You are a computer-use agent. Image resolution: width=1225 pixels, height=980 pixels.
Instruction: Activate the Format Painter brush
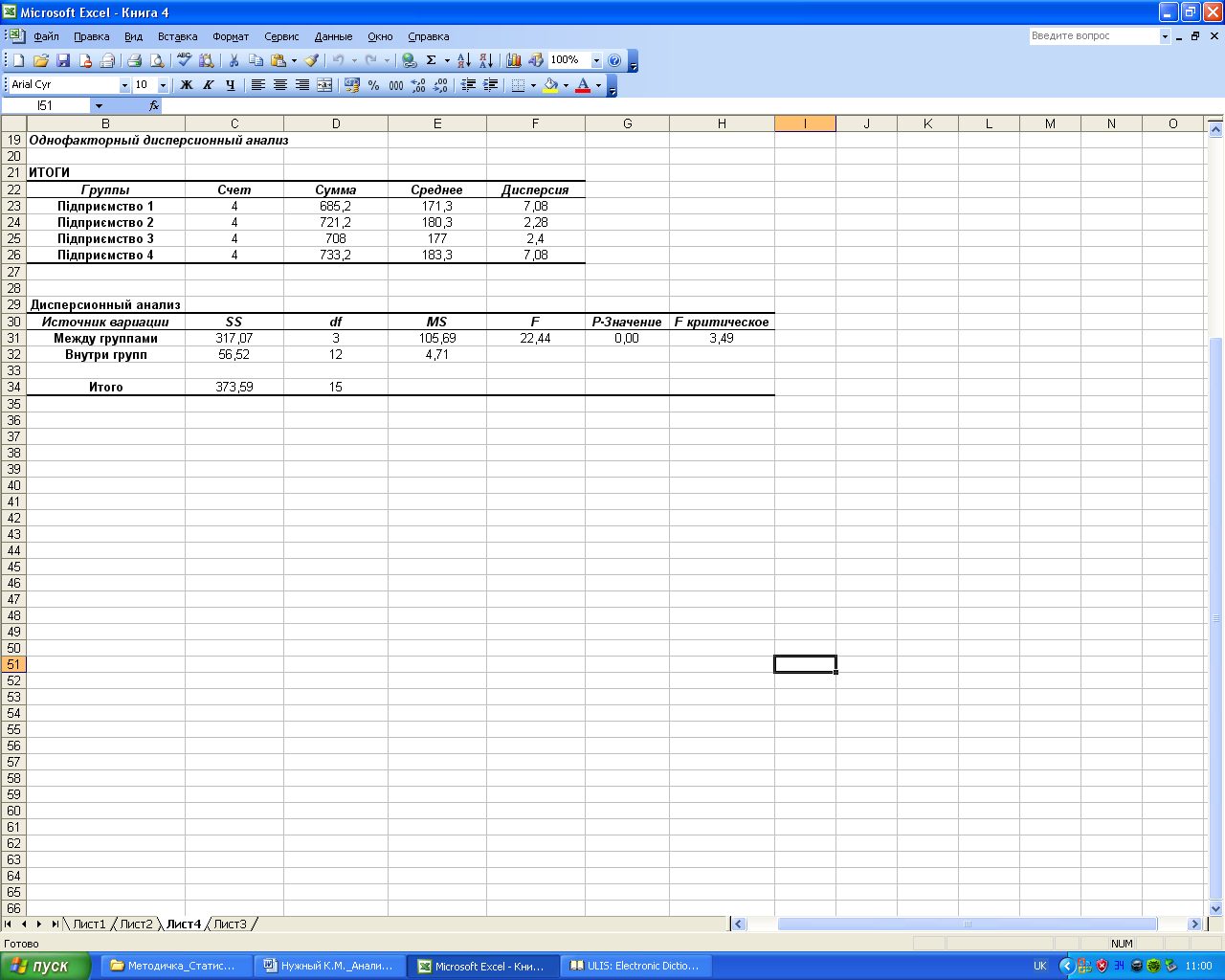pyautogui.click(x=312, y=60)
